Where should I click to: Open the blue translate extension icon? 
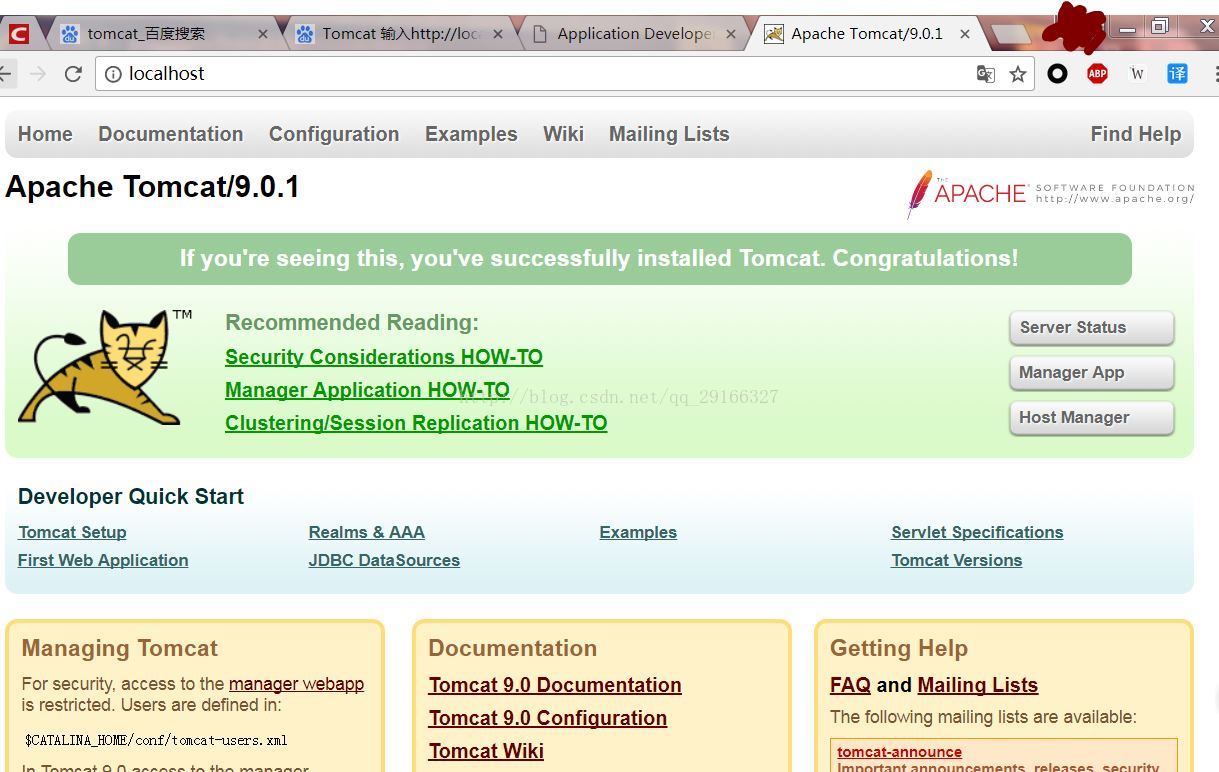pos(1178,73)
